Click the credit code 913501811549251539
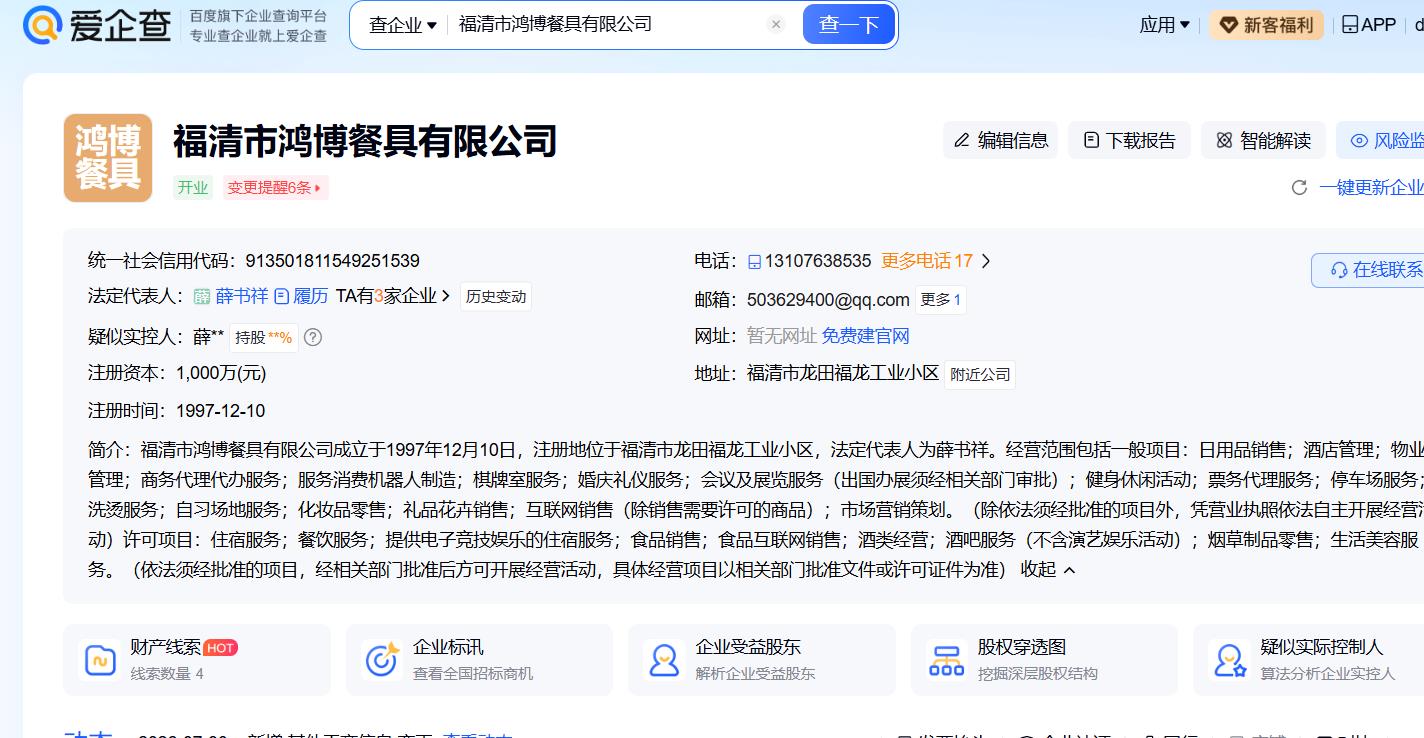 point(332,261)
